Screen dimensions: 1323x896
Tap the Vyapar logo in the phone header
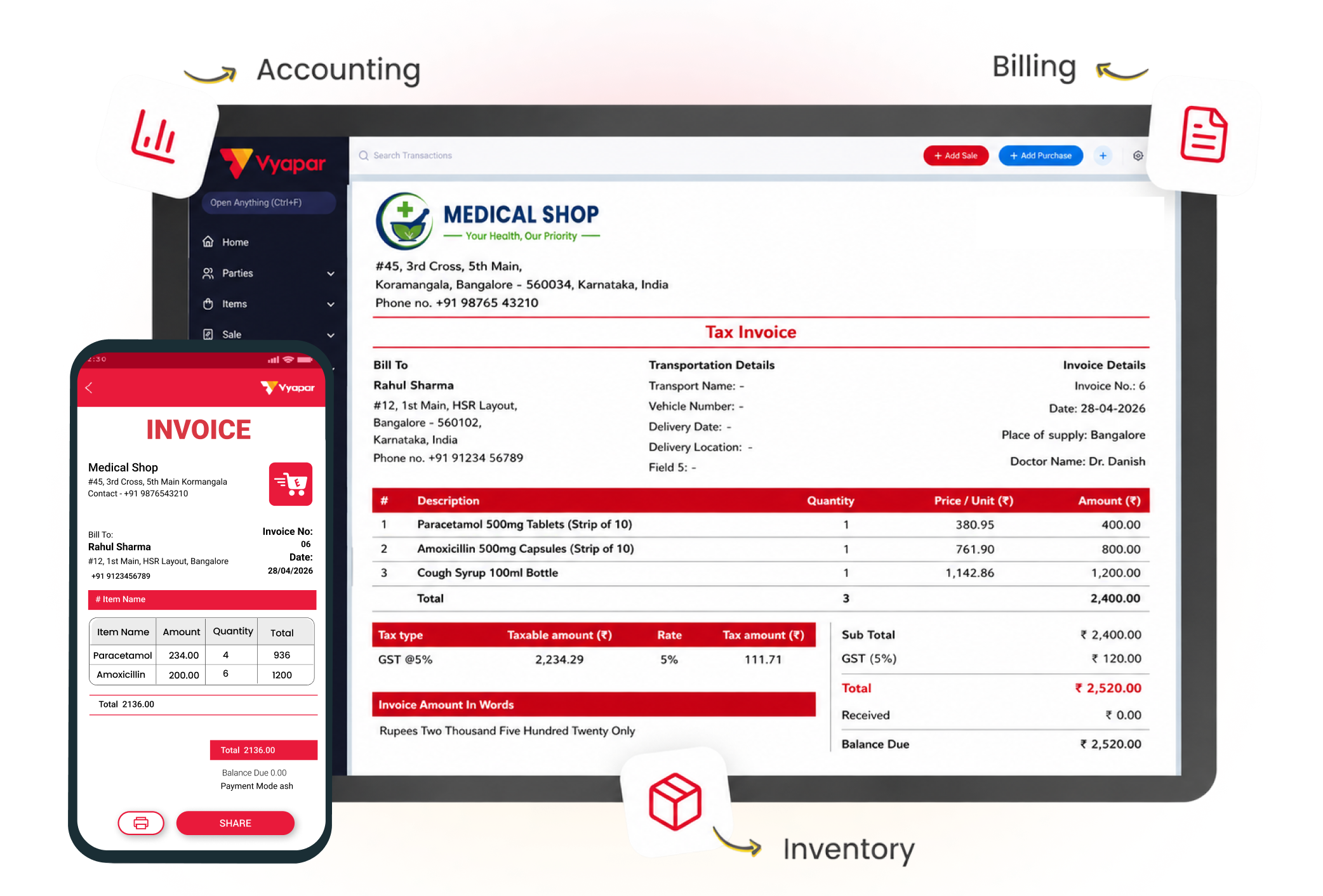(288, 387)
